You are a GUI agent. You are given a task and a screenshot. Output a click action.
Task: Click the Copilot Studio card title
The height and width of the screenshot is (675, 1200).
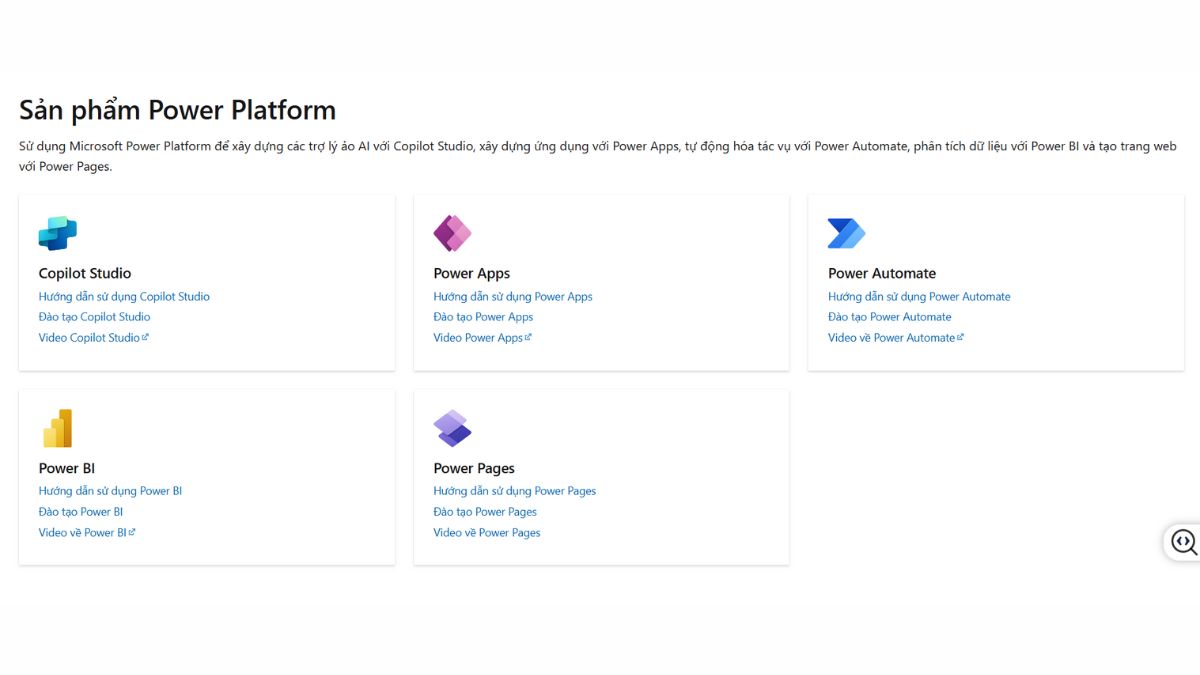click(85, 273)
